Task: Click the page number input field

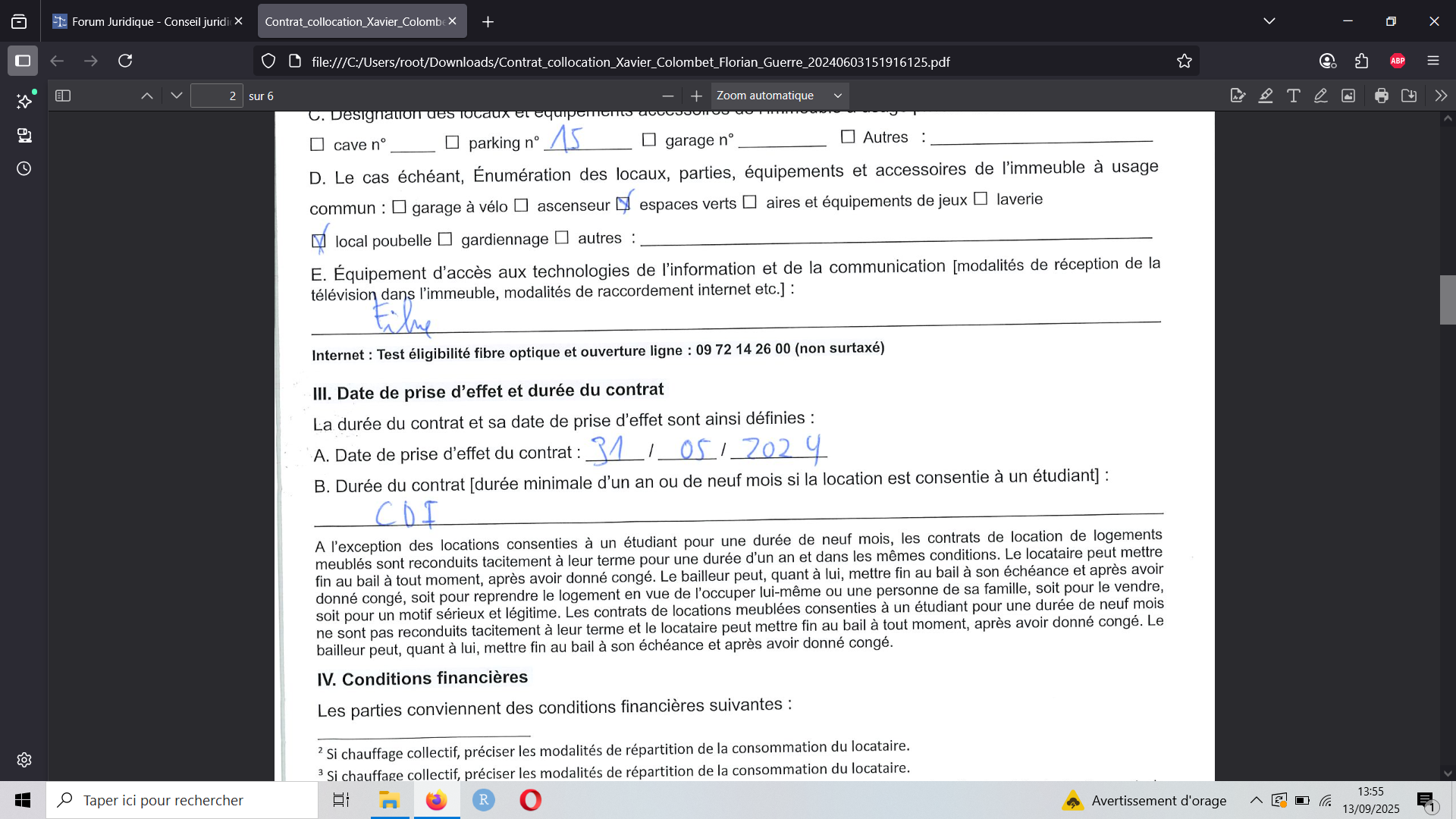Action: coord(216,96)
